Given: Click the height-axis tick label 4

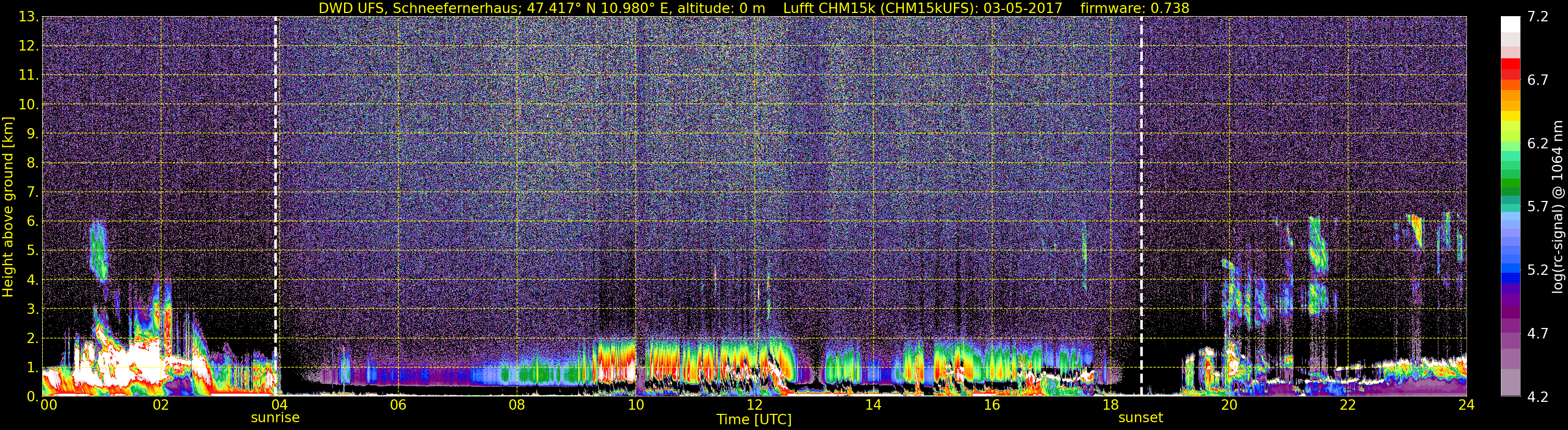Looking at the screenshot, I should point(33,280).
